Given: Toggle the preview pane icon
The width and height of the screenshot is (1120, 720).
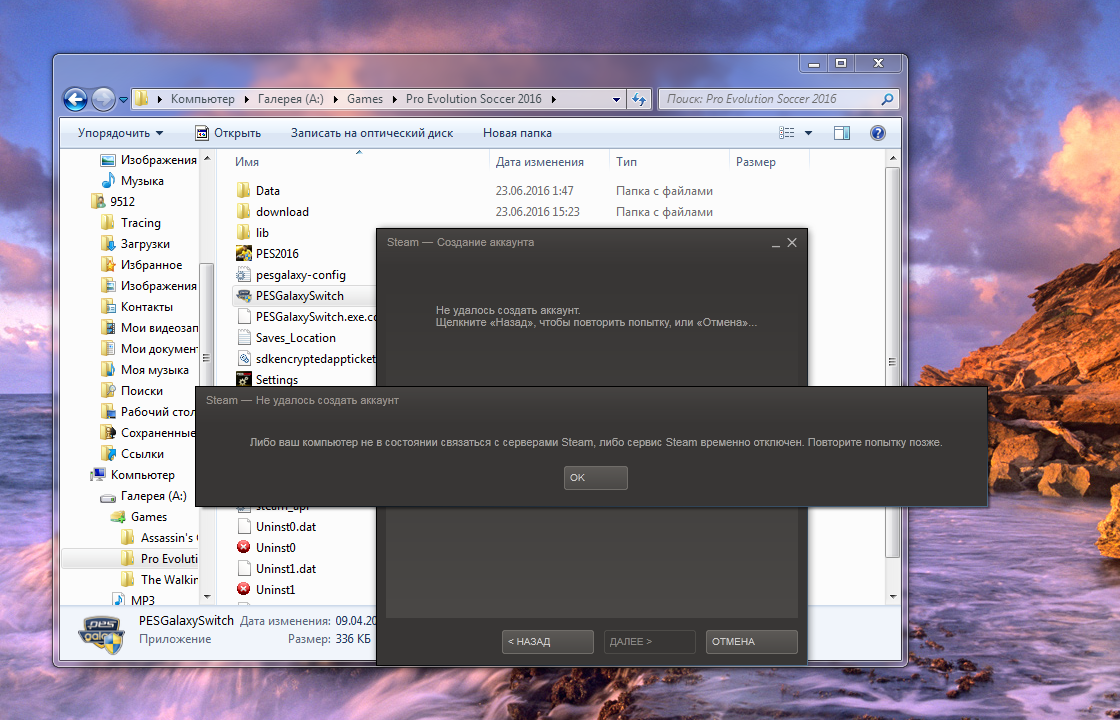Looking at the screenshot, I should click(x=842, y=133).
